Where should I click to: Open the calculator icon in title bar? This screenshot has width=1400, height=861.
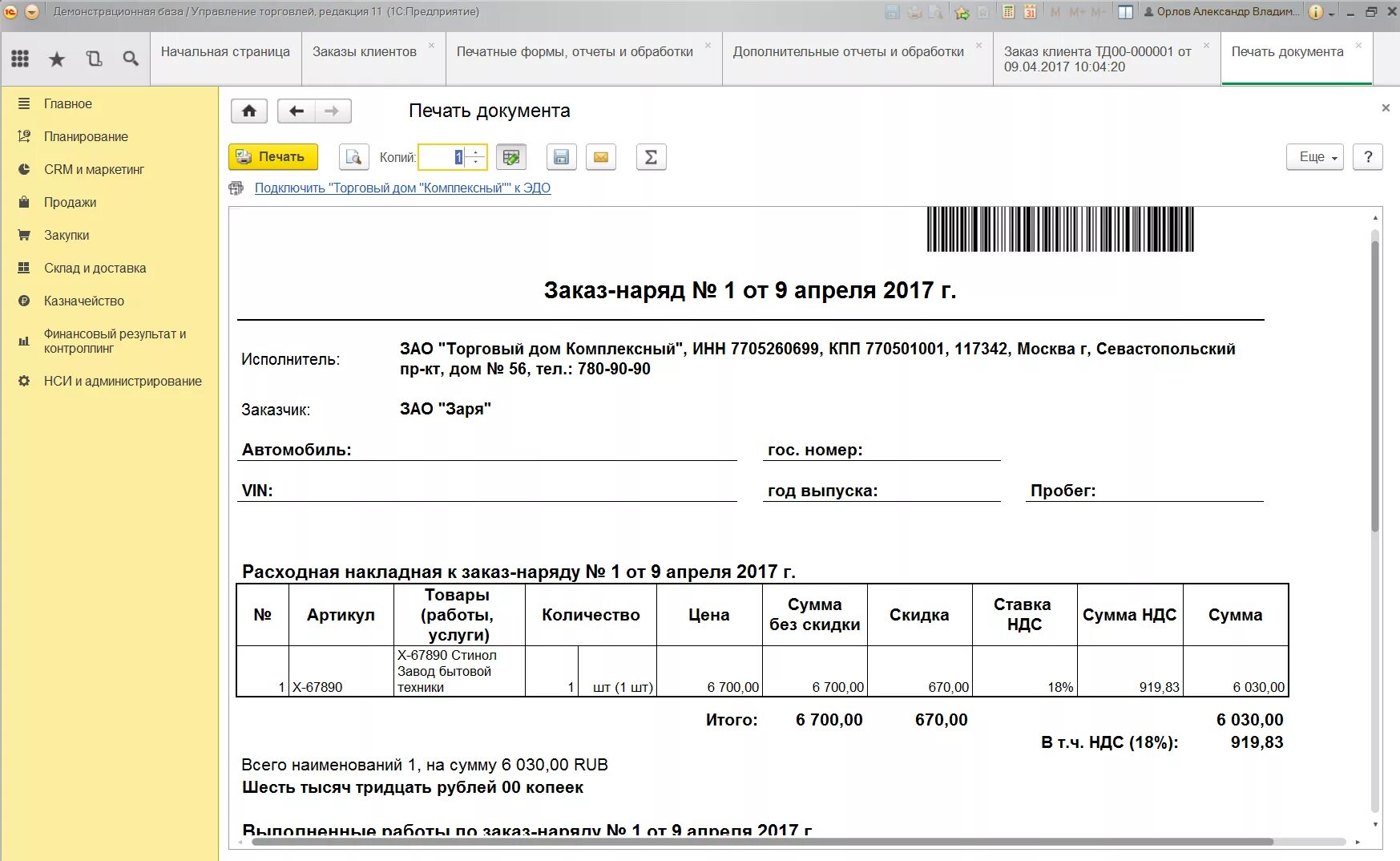1009,12
